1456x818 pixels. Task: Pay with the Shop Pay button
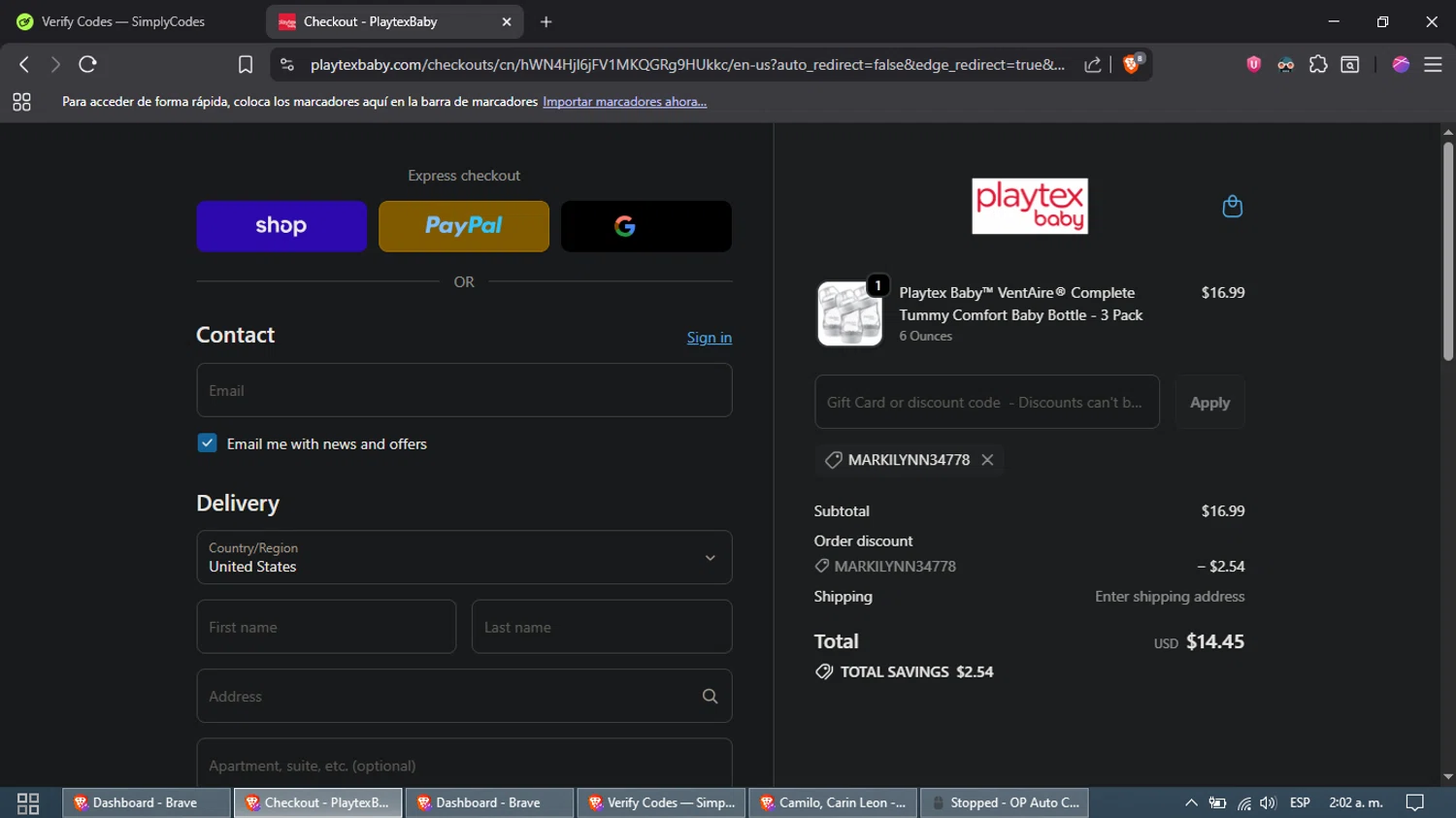tap(281, 226)
